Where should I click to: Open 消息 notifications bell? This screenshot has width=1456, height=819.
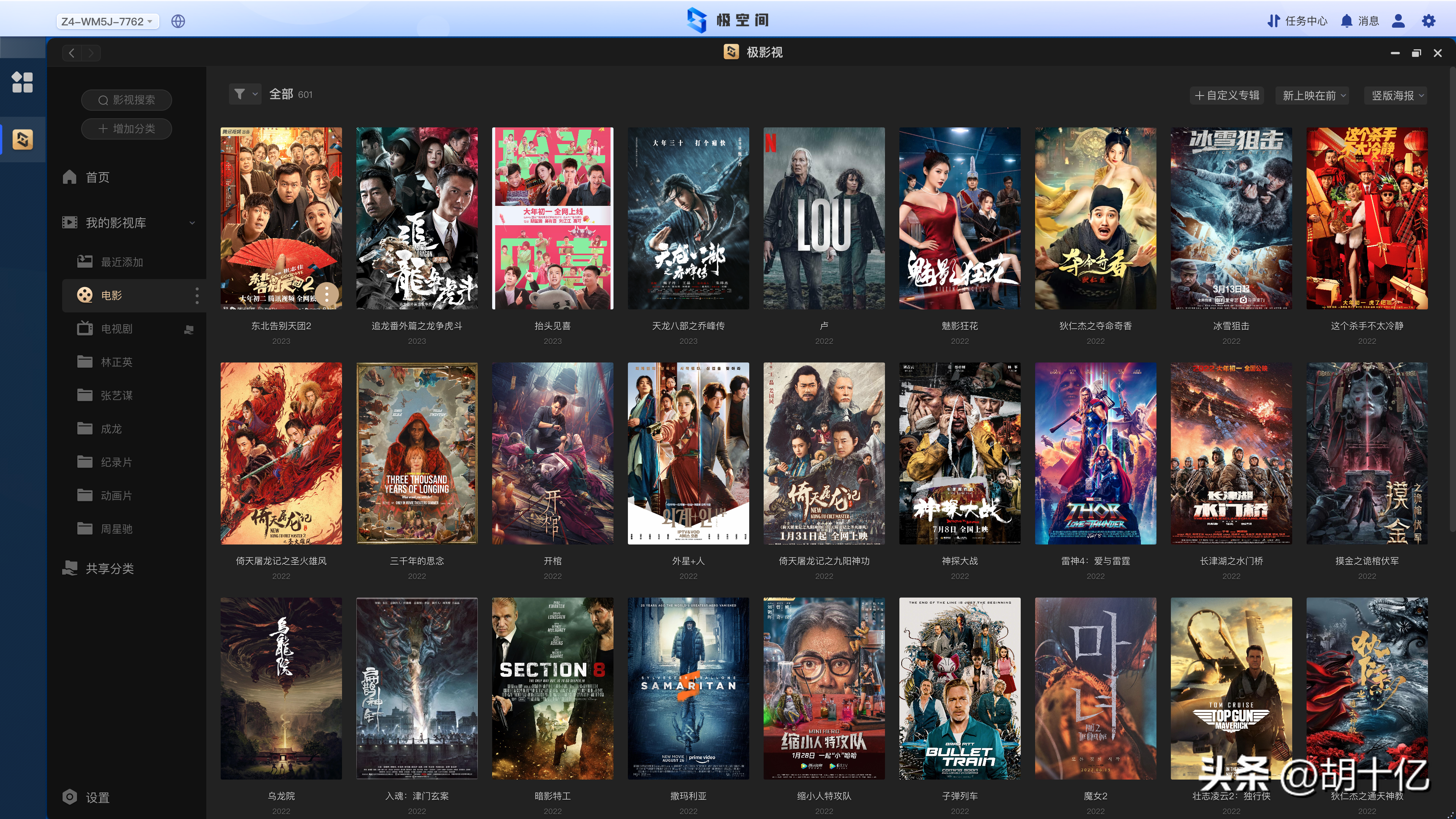tap(1360, 21)
